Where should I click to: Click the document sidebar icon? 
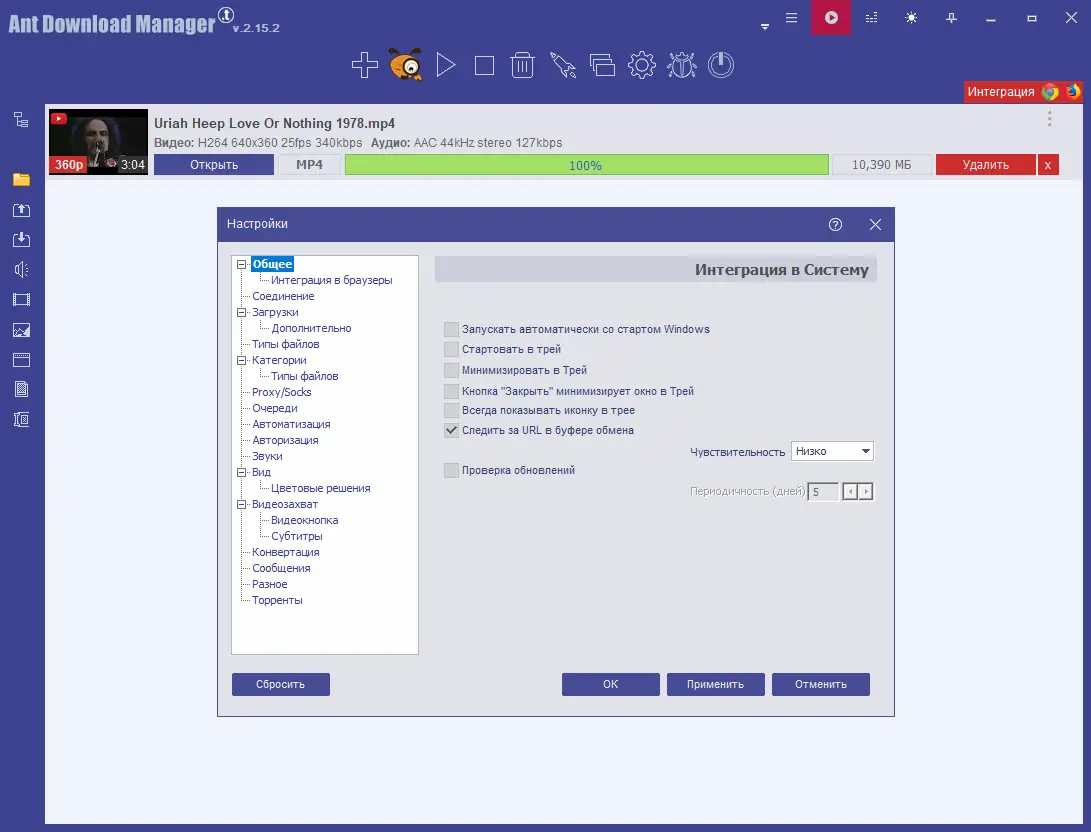tap(22, 390)
